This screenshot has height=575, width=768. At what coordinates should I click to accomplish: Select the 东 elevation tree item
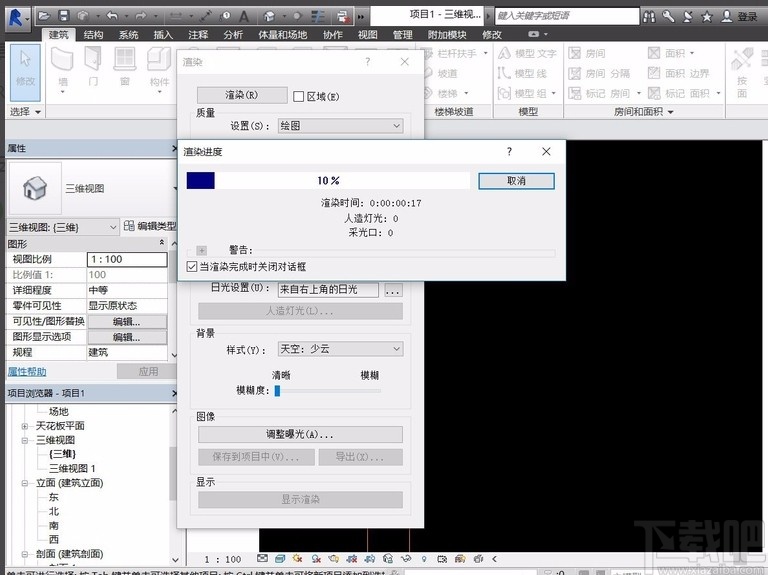tap(53, 497)
